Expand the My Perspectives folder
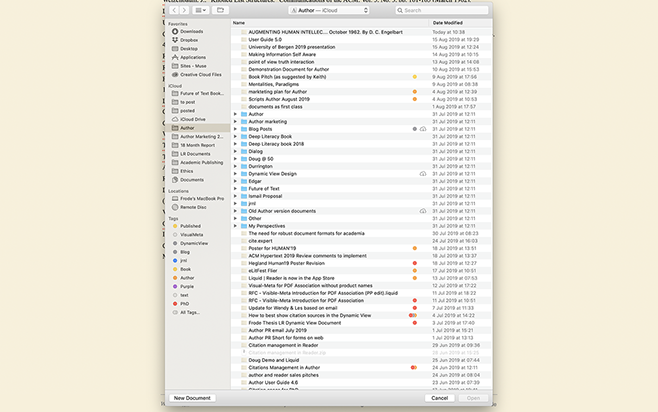 [x=235, y=225]
